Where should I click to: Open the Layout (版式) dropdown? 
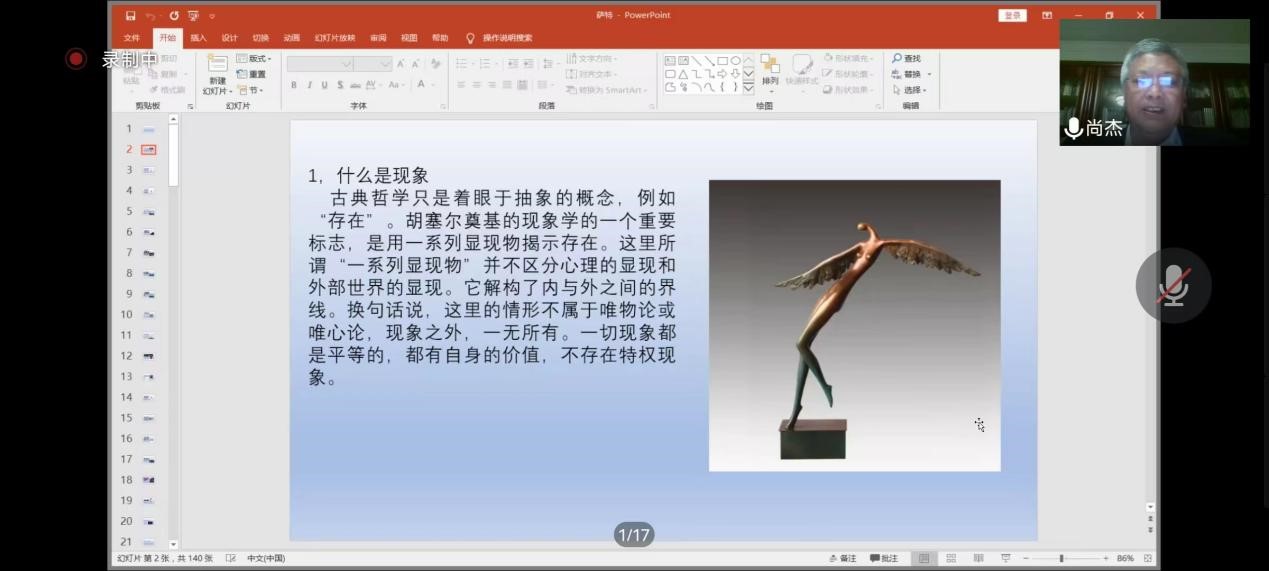click(x=255, y=59)
